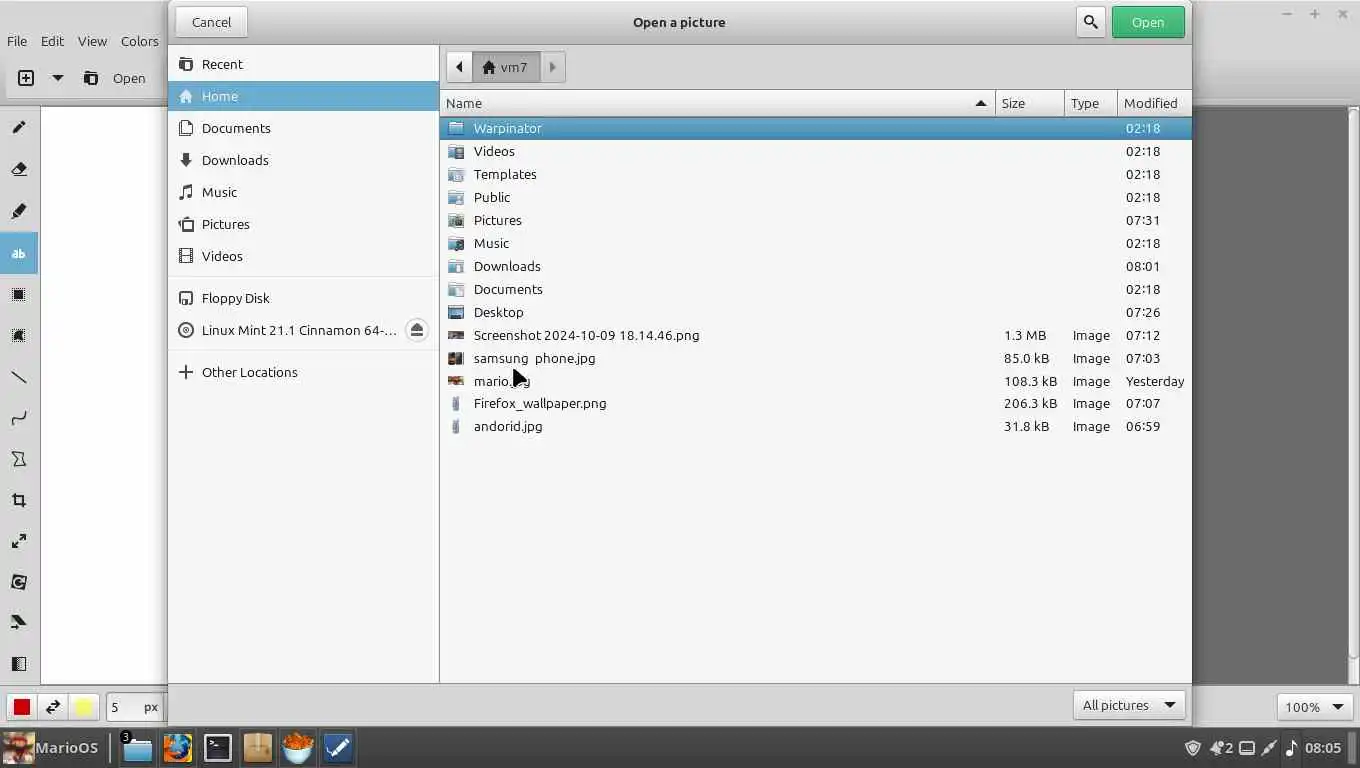Sort the file list by Name
The width and height of the screenshot is (1360, 768).
[x=717, y=103]
